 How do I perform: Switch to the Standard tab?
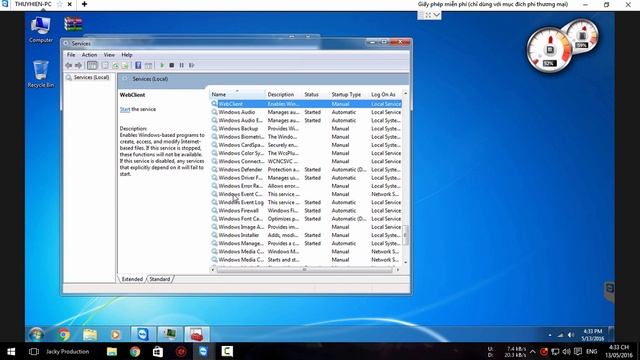[160, 279]
